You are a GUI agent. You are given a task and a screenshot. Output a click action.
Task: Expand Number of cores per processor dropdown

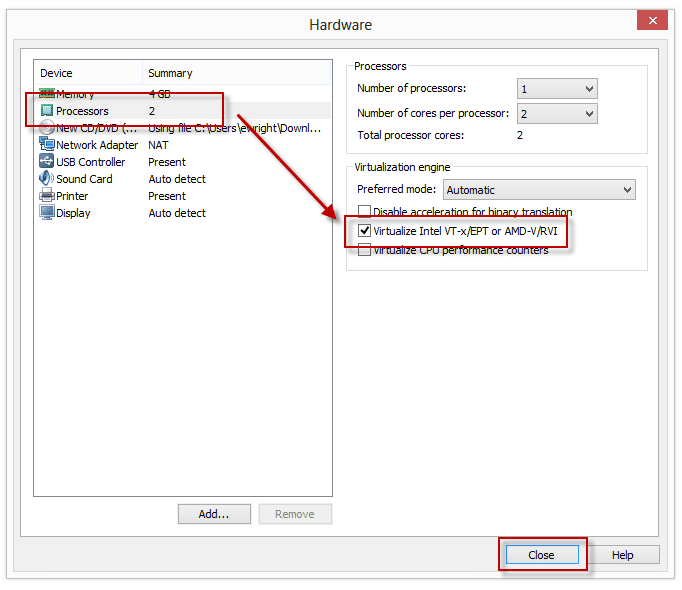[557, 114]
